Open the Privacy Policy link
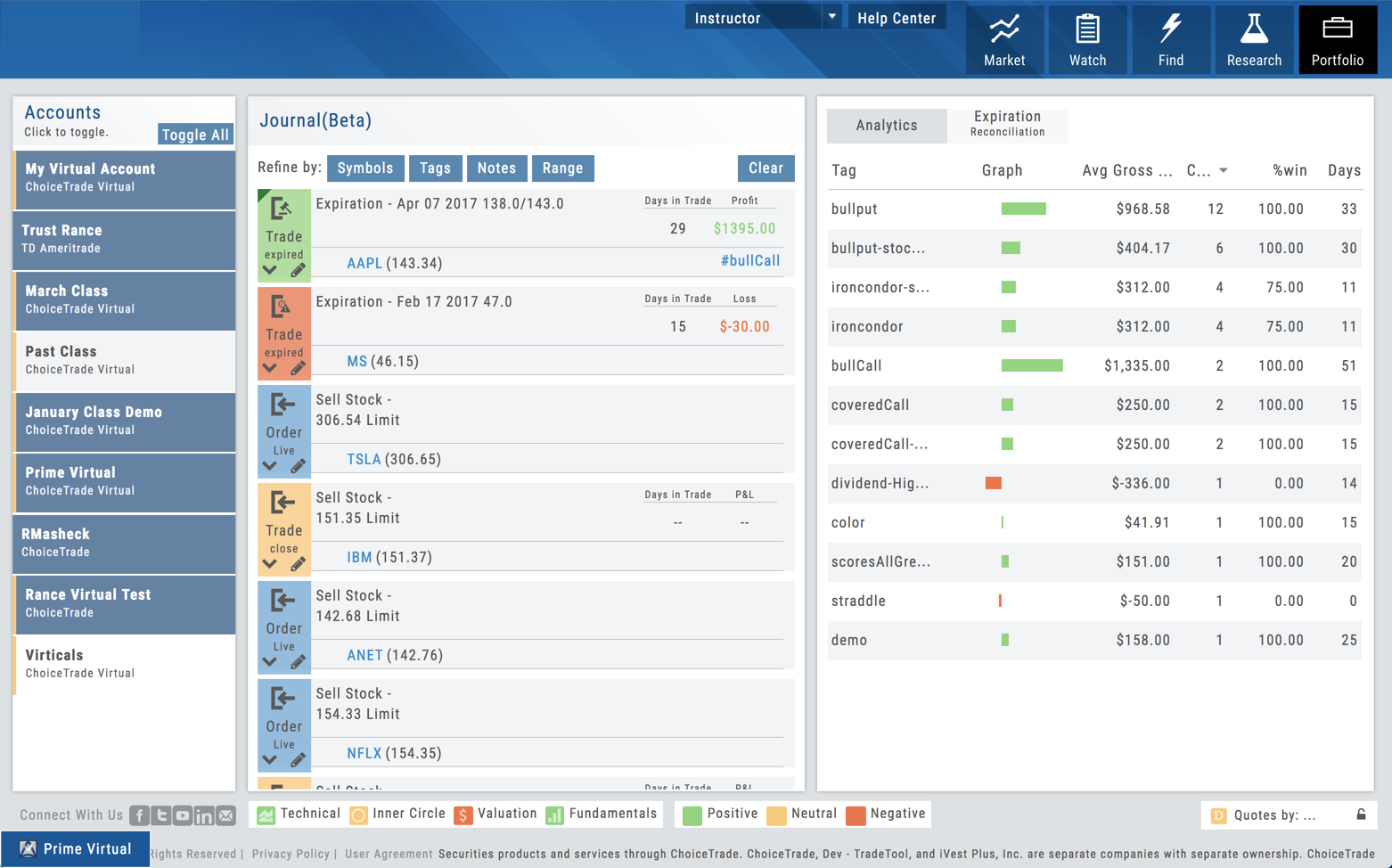Screen dimensions: 1392x868 291,854
